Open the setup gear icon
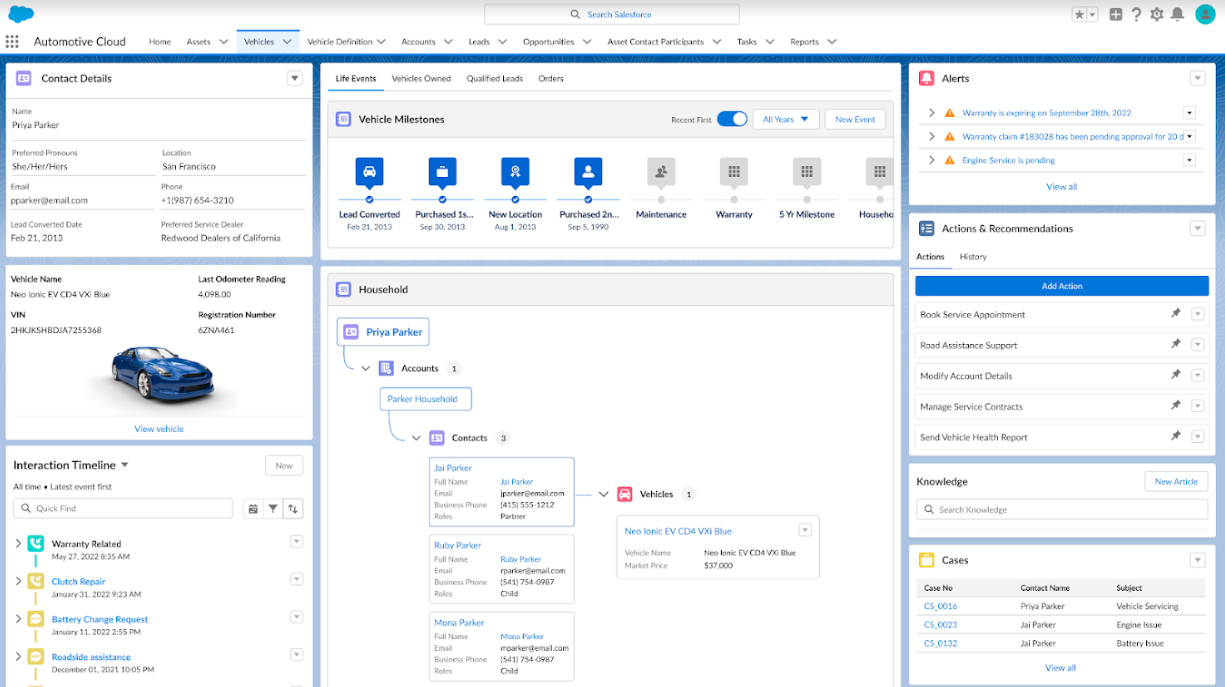Screen dimensions: 1225x687 click(1157, 14)
